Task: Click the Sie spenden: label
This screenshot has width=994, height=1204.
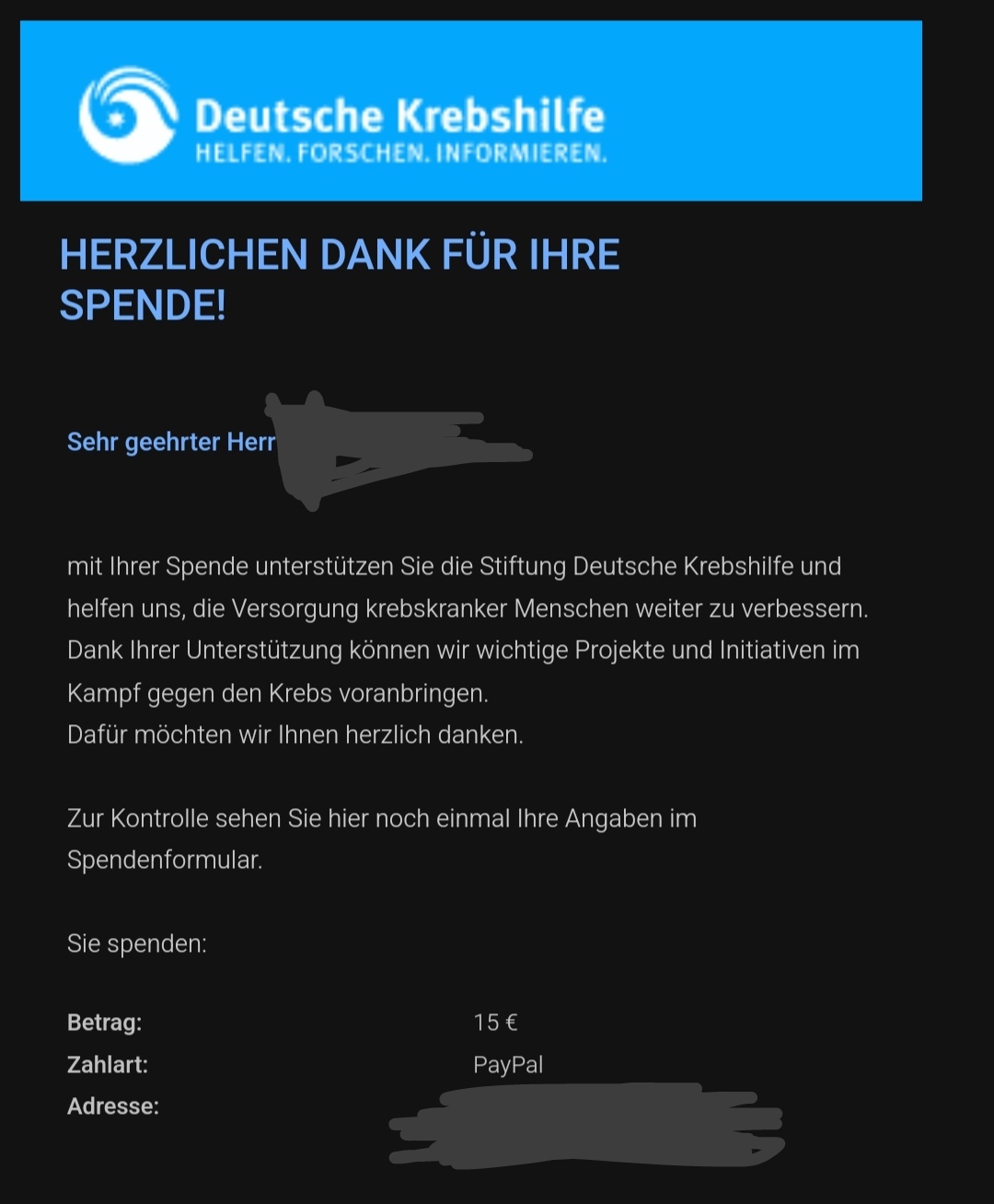Action: [x=137, y=944]
